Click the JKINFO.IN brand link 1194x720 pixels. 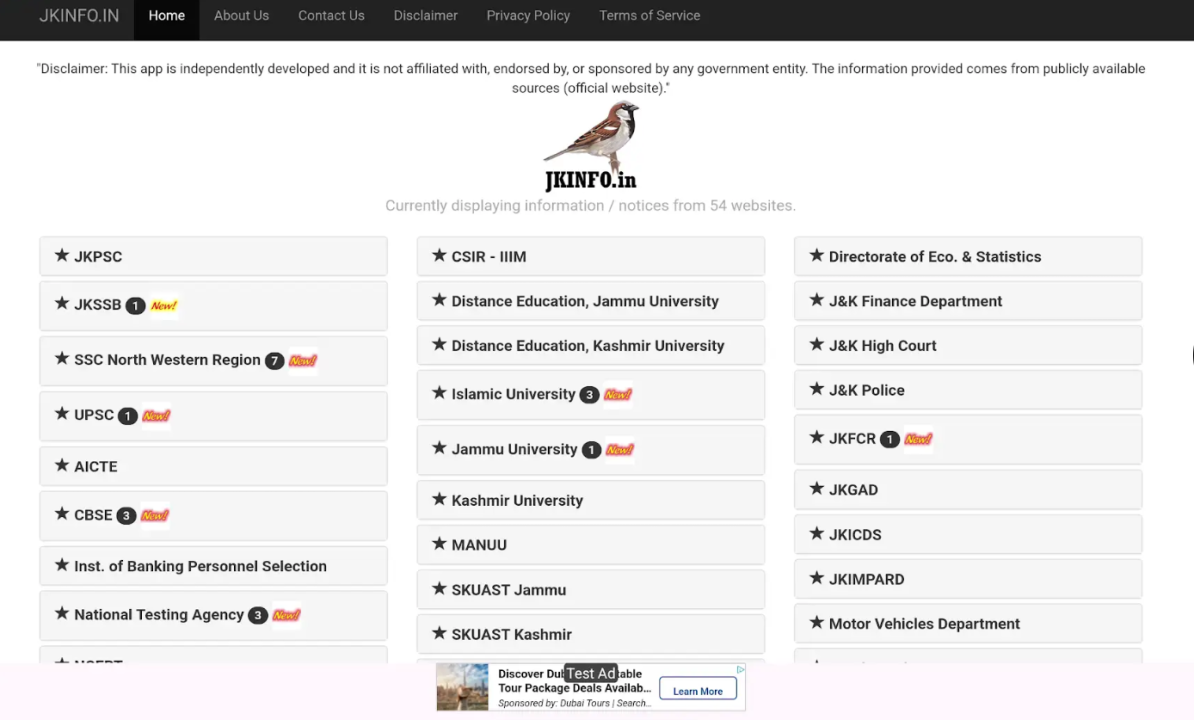click(x=79, y=16)
